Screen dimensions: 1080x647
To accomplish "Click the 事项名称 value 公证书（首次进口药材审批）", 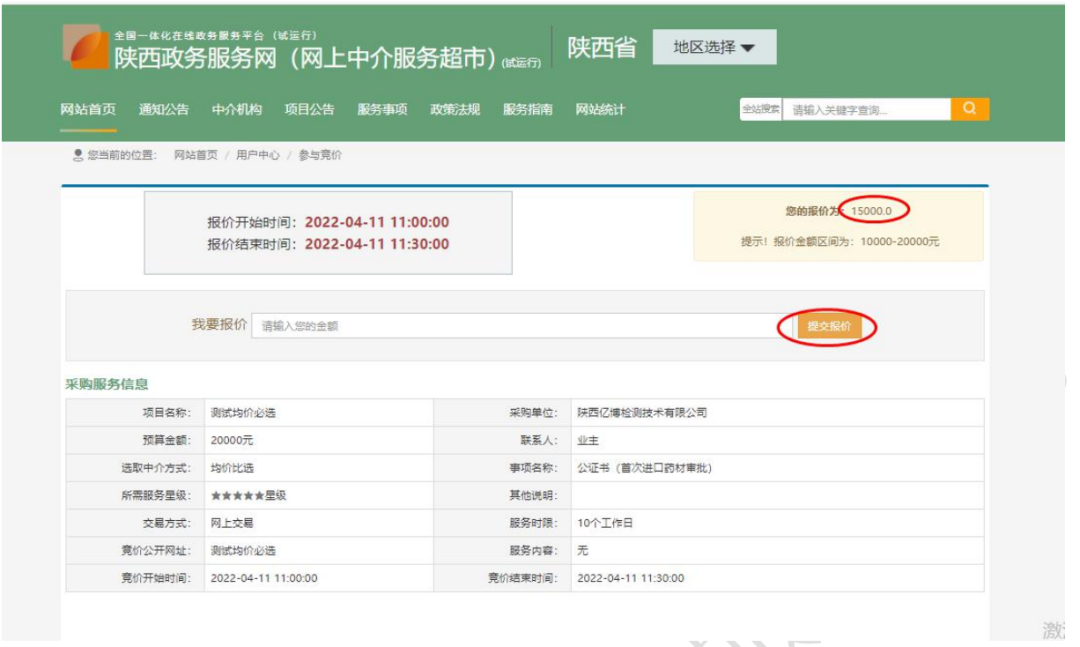I will pyautogui.click(x=645, y=468).
